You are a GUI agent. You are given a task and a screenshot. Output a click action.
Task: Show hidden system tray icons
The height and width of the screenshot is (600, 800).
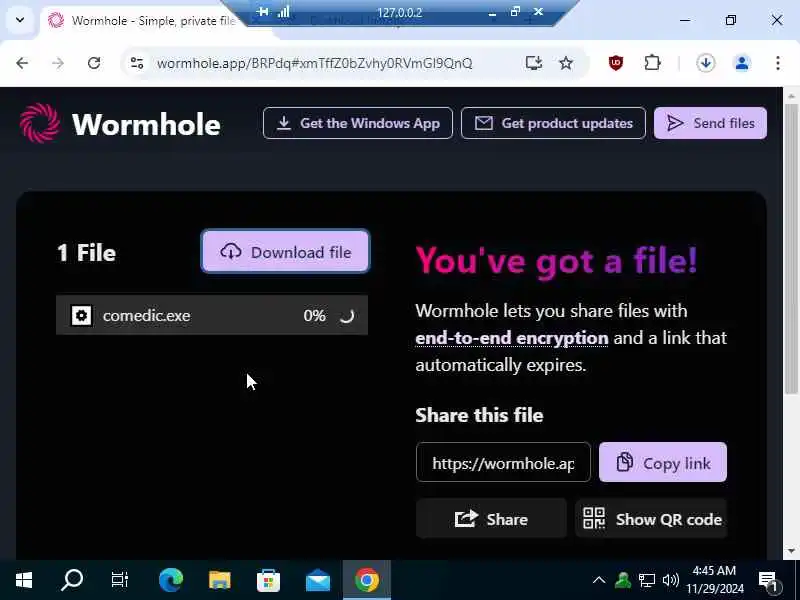599,580
